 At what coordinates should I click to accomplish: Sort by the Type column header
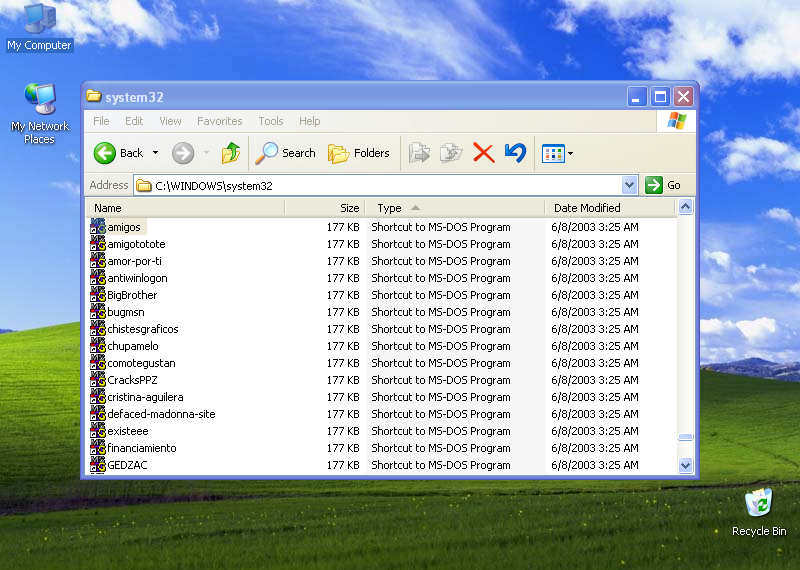(x=455, y=208)
